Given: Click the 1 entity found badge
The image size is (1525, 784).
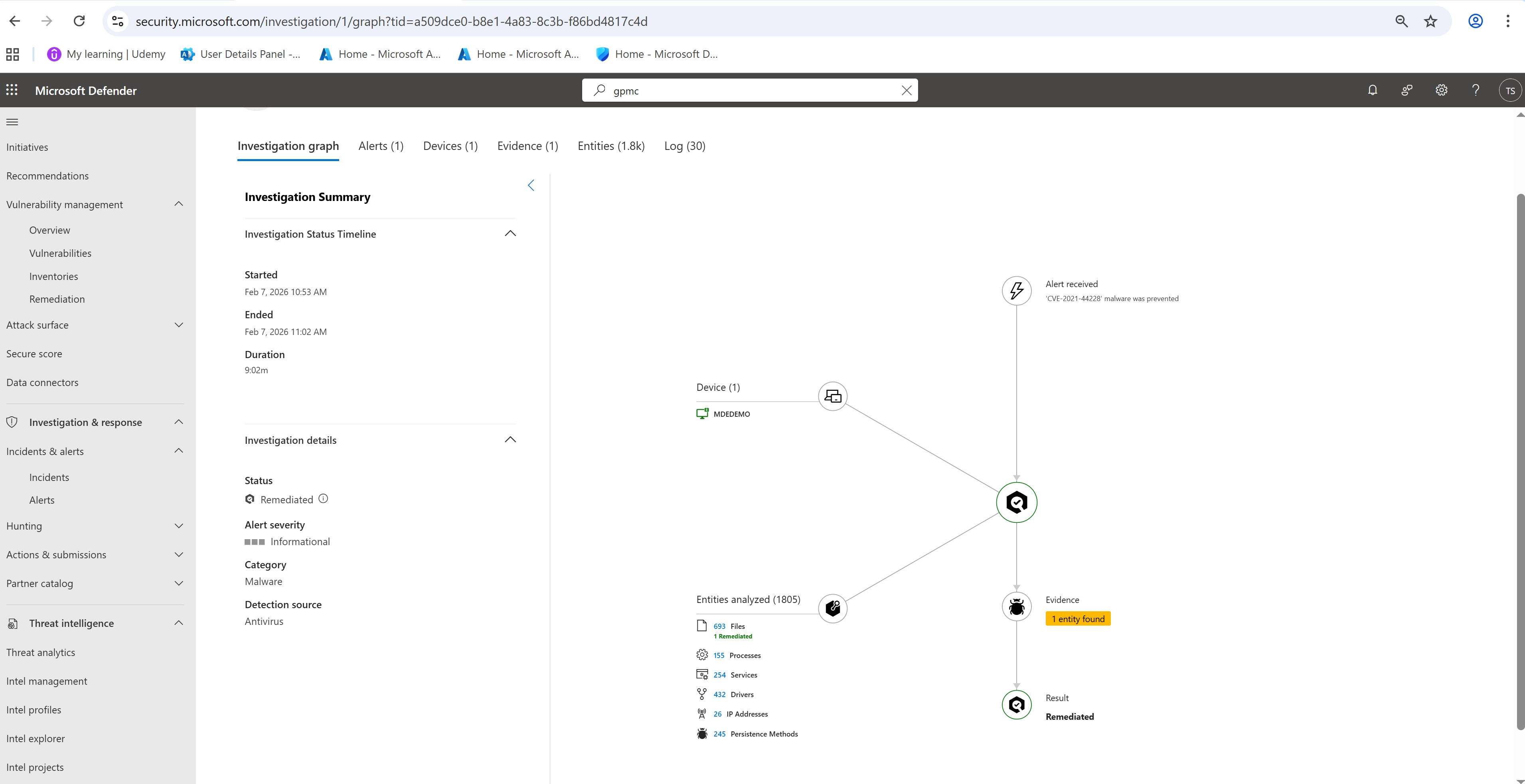Looking at the screenshot, I should [x=1077, y=619].
